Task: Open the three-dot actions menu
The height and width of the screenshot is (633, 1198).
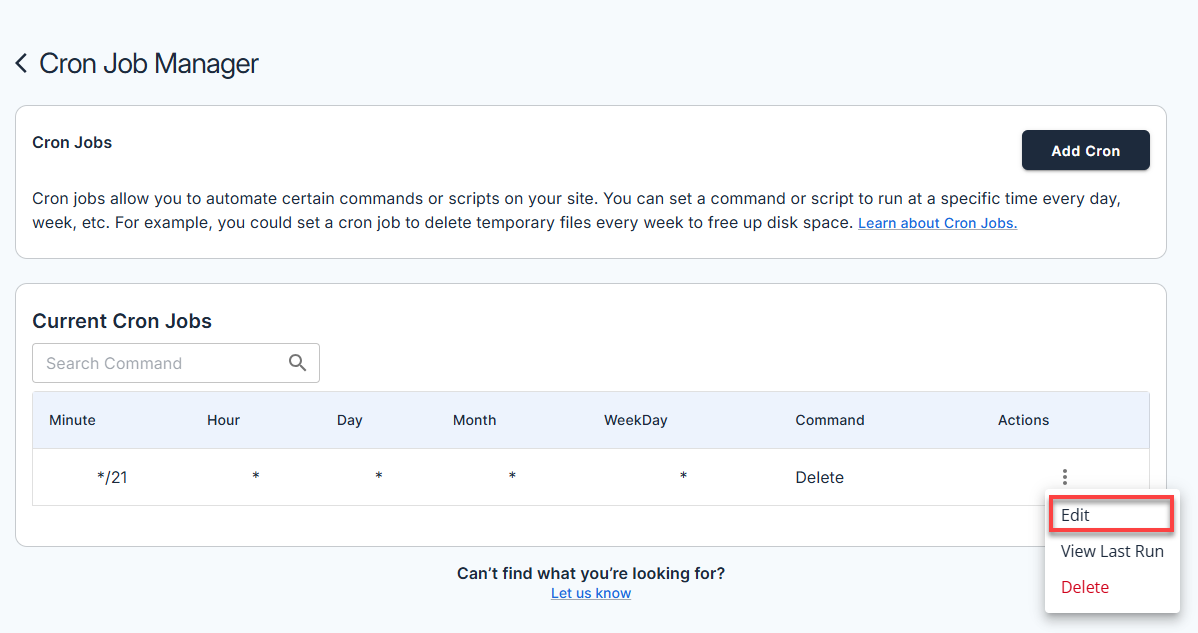Action: click(x=1065, y=477)
